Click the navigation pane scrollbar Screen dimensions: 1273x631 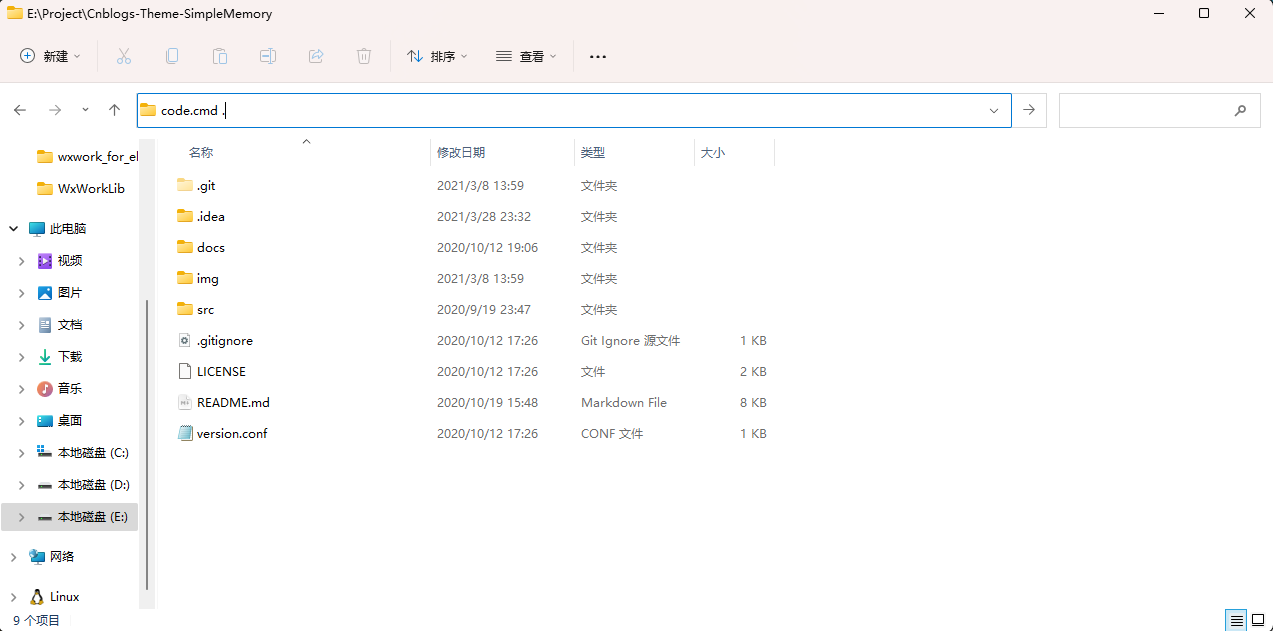point(147,445)
